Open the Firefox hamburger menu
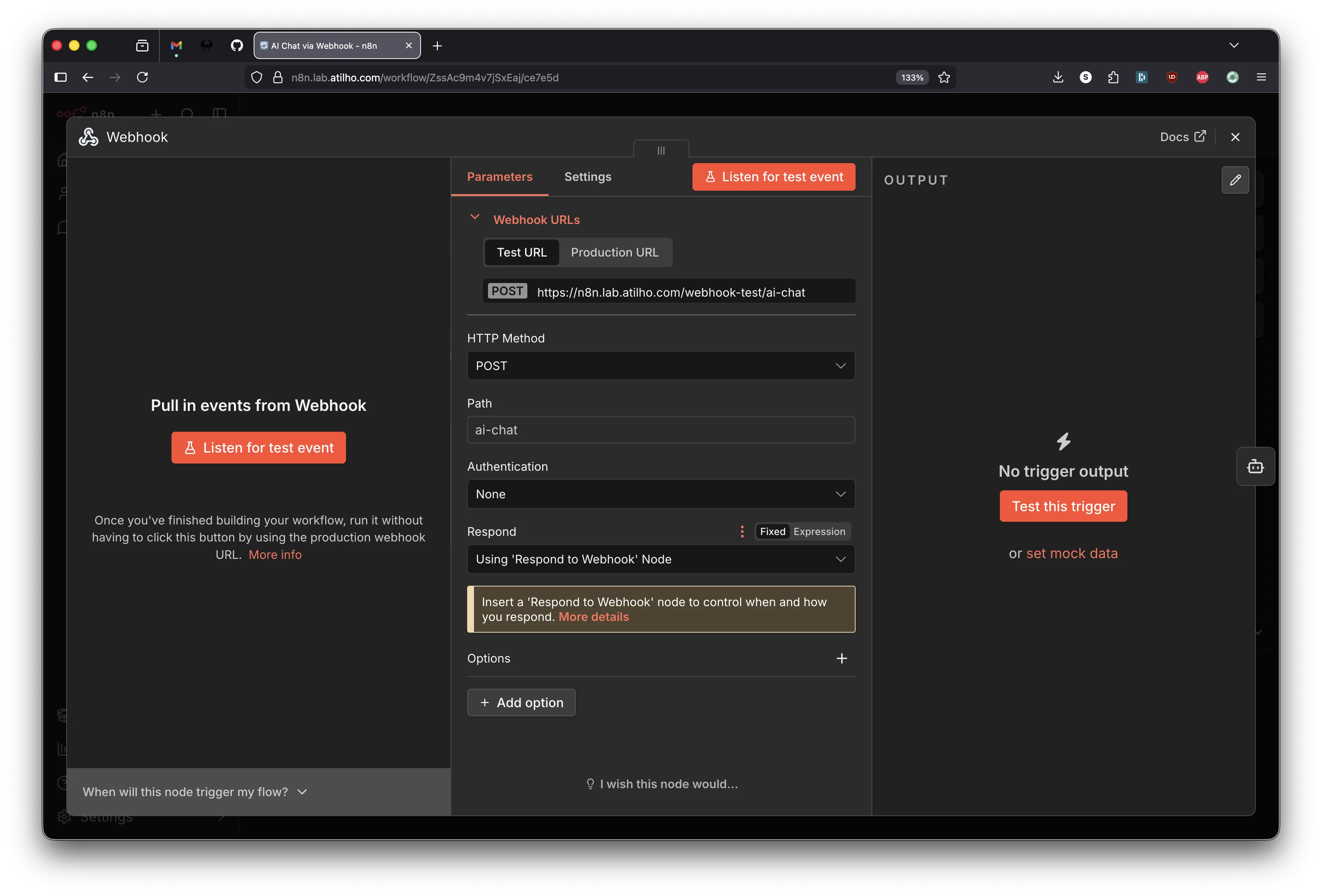This screenshot has height=896, width=1322. pos(1261,77)
